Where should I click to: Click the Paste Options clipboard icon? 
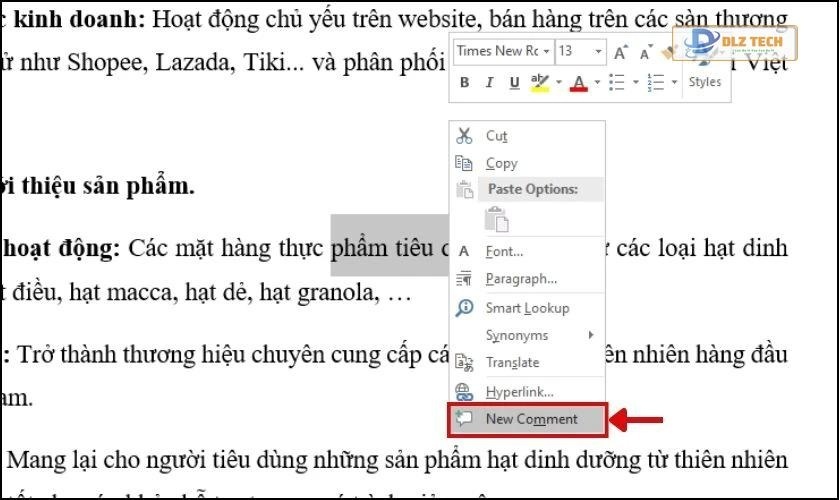tap(497, 219)
